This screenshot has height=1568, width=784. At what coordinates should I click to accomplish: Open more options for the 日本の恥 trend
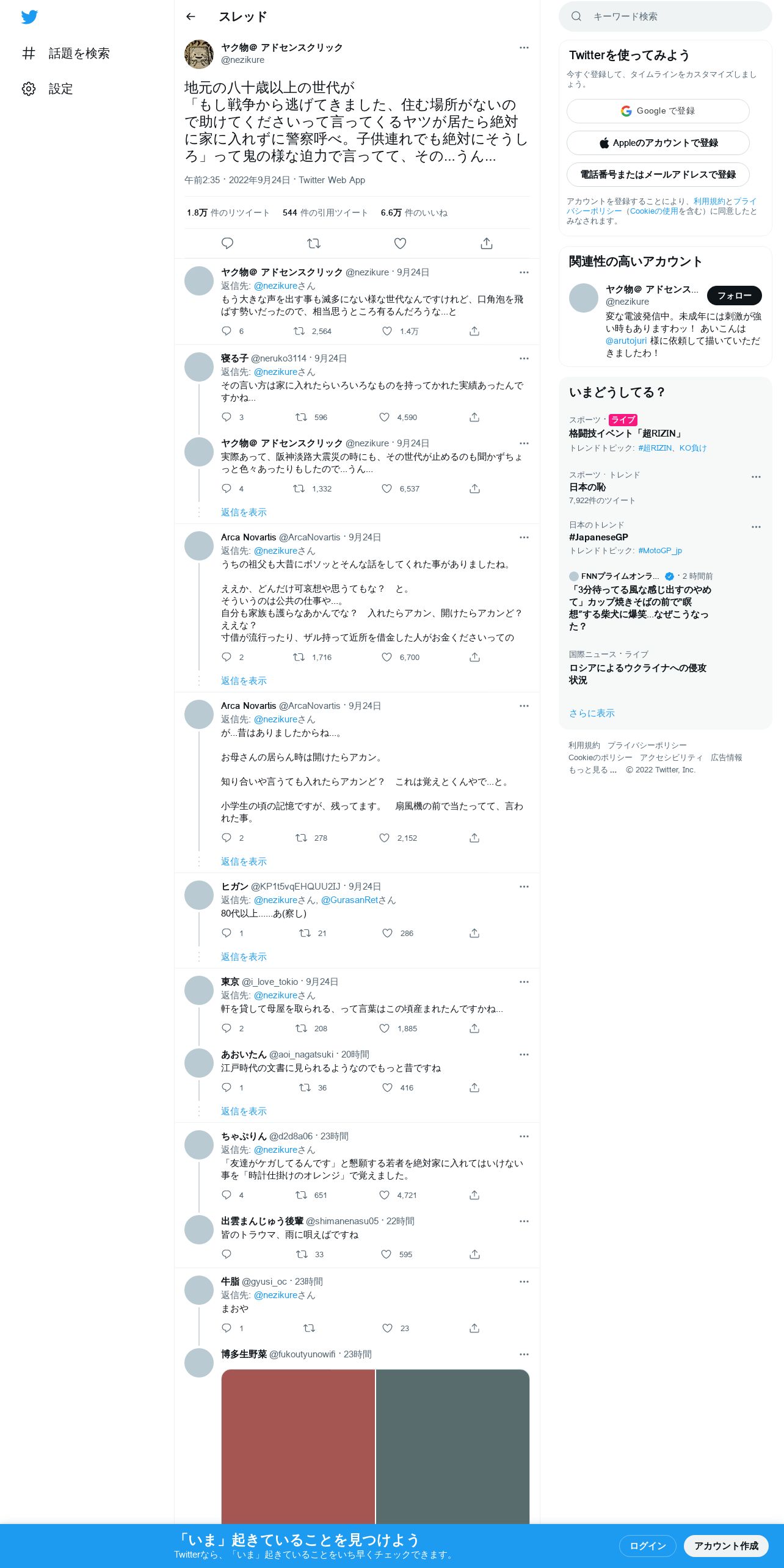tap(756, 477)
